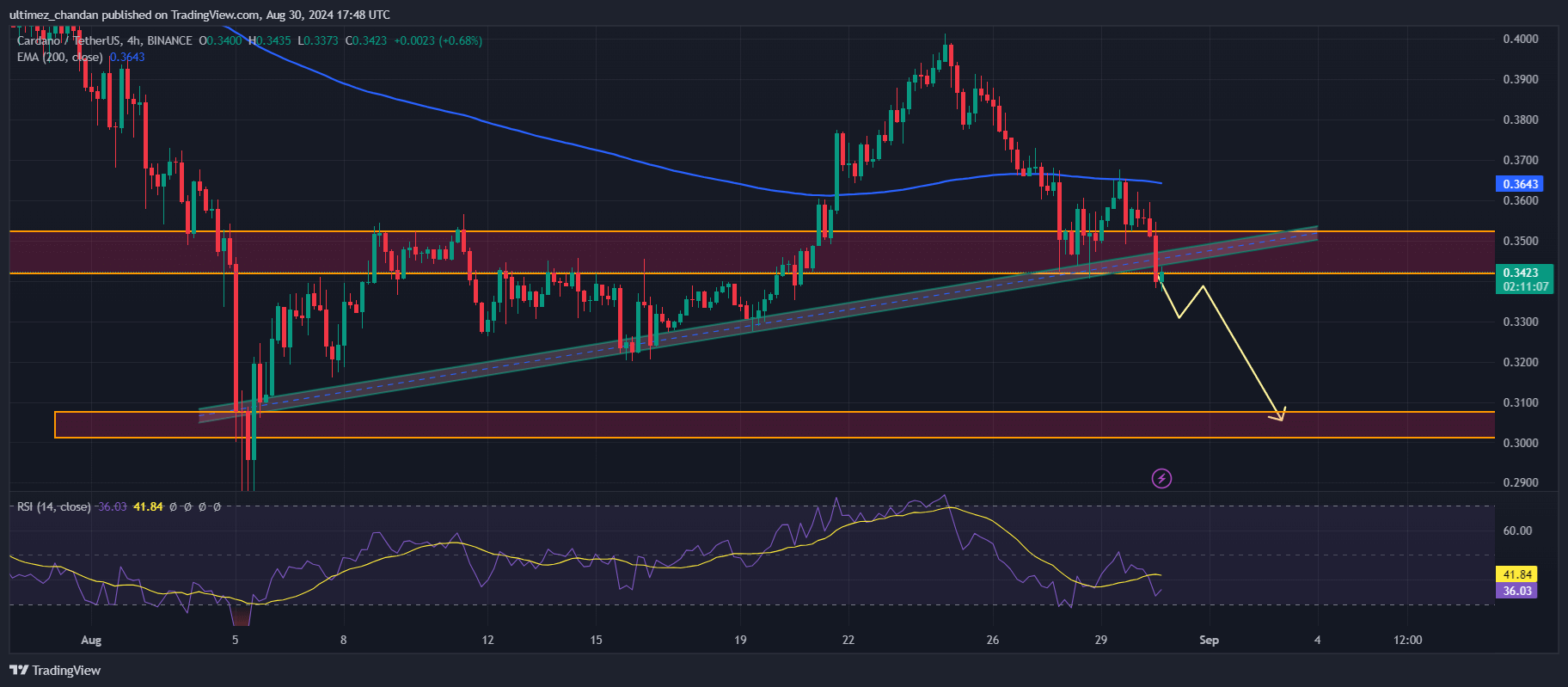Click the 0.3600 price axis label

tap(1521, 200)
